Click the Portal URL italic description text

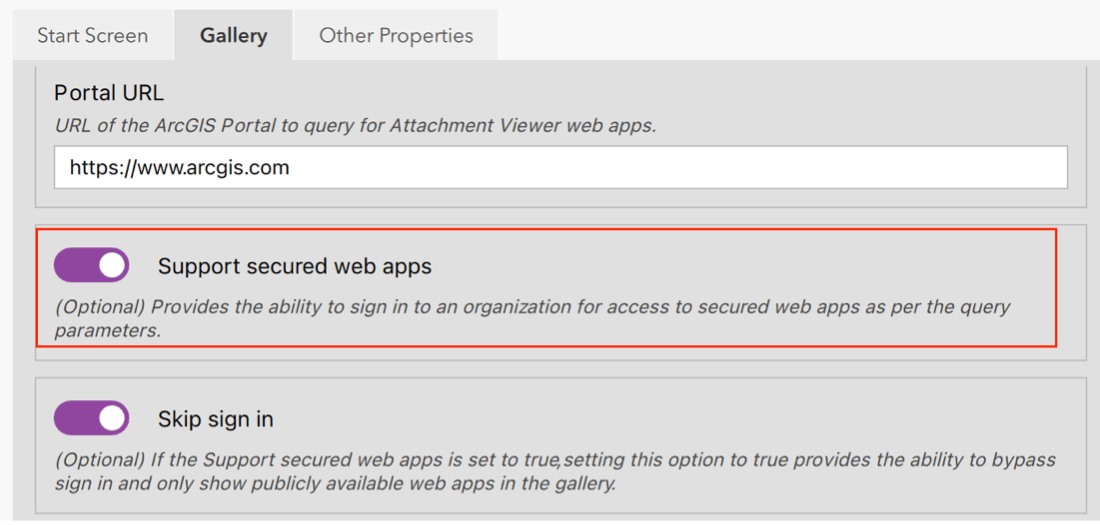tap(355, 126)
